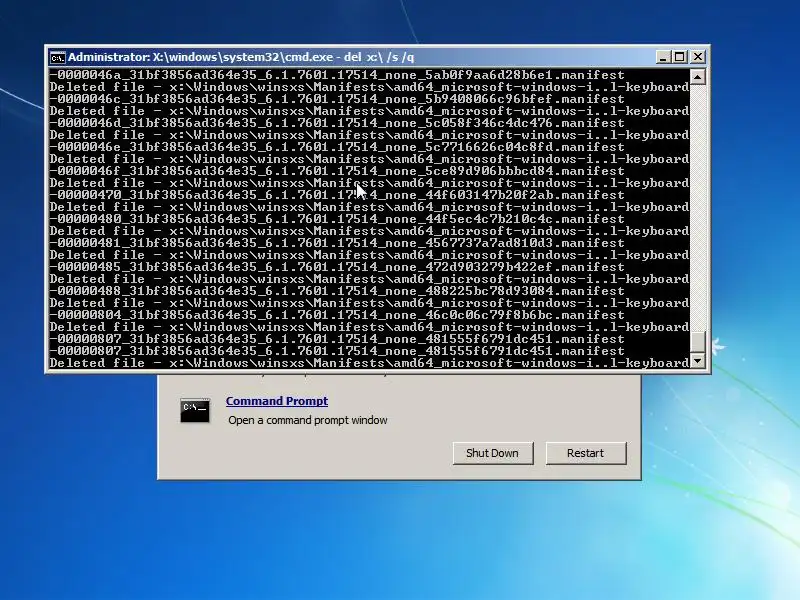
Task: Click line ending 5c7716626c04c8fd.manifest
Action: click(337, 147)
